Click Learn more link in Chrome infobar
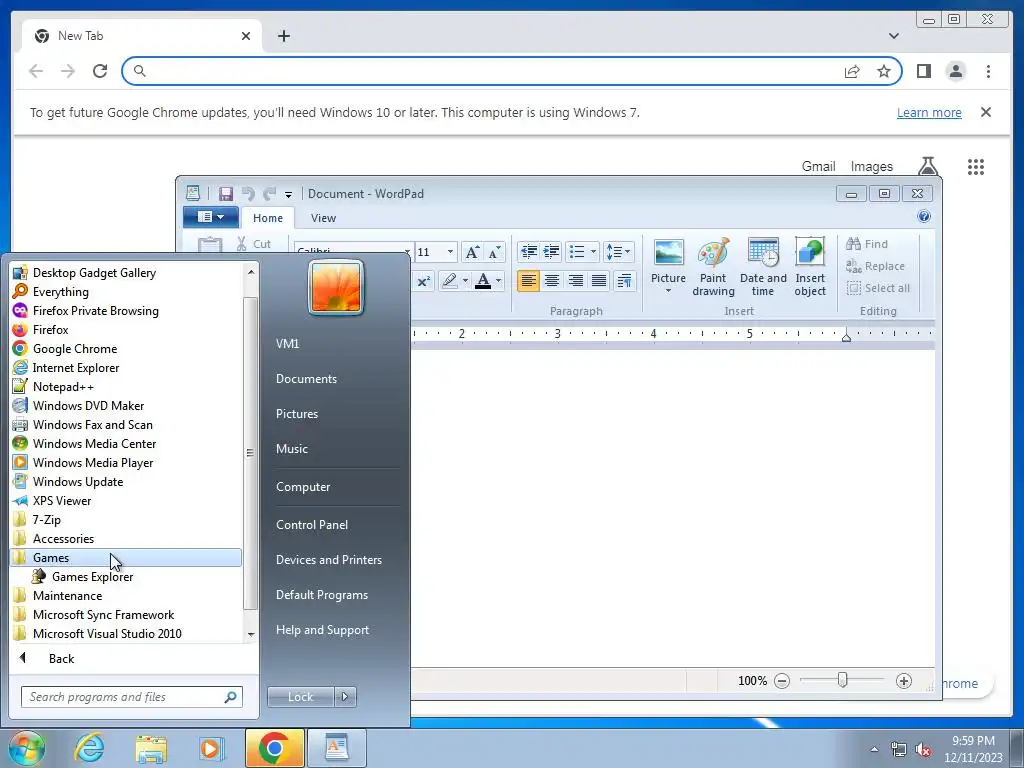Image resolution: width=1024 pixels, height=768 pixels. tap(929, 112)
